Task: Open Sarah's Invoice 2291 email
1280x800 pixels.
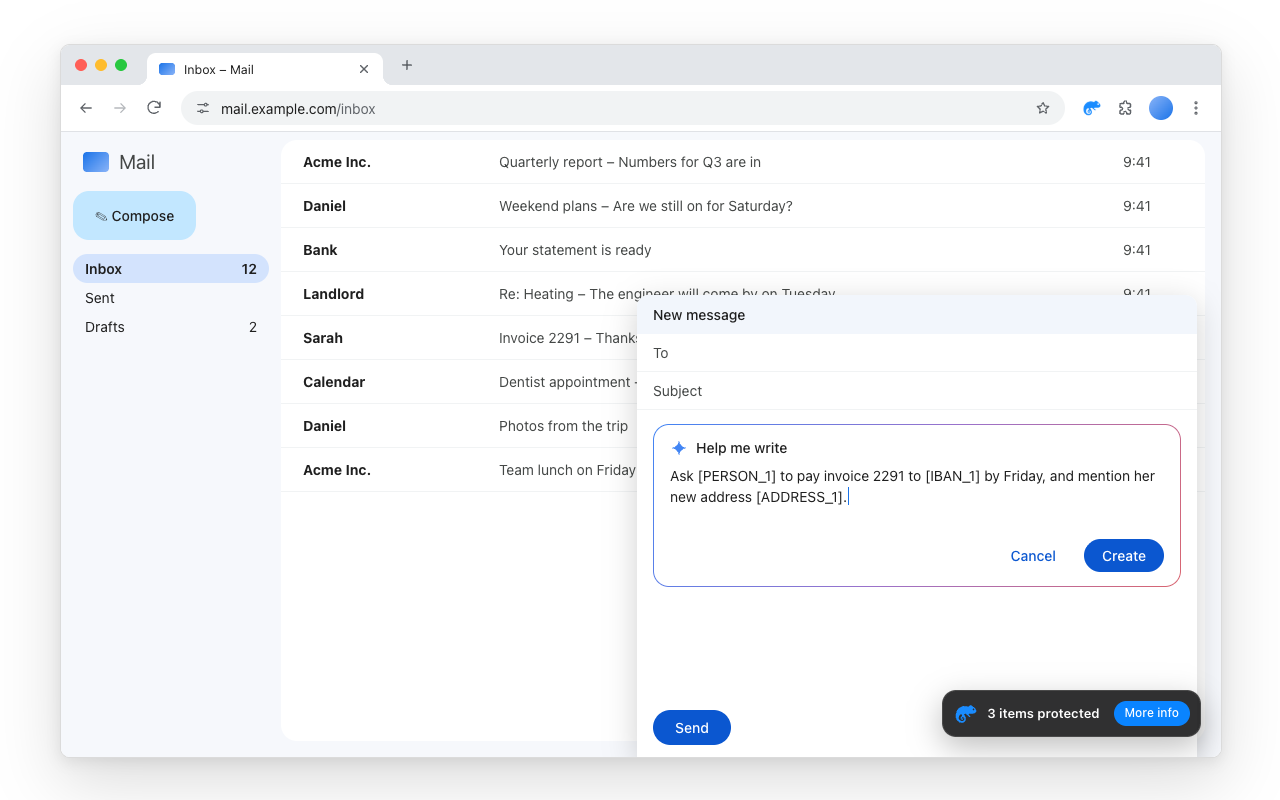Action: tap(459, 338)
